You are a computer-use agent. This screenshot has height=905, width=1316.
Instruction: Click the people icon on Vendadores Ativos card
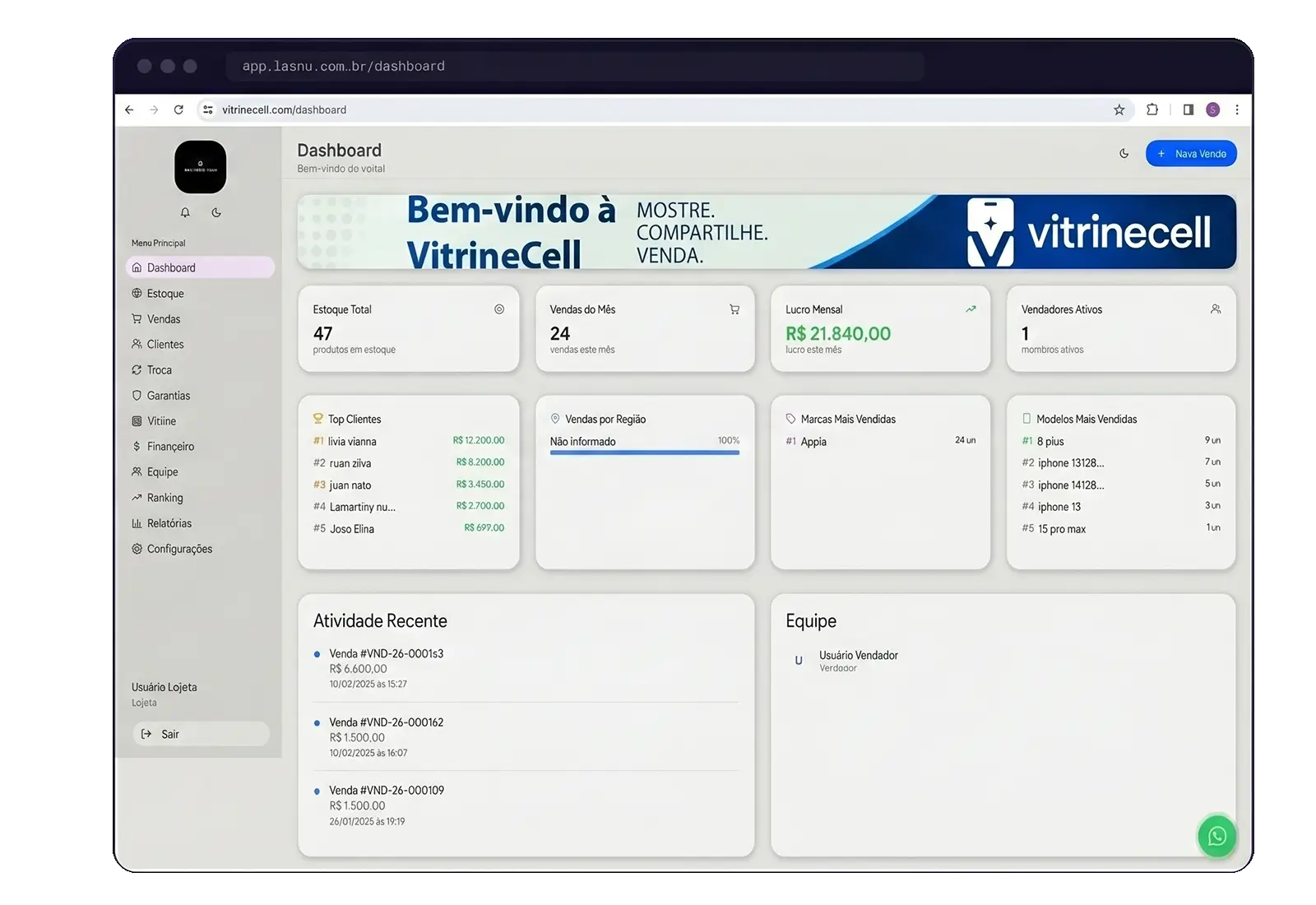click(x=1216, y=309)
